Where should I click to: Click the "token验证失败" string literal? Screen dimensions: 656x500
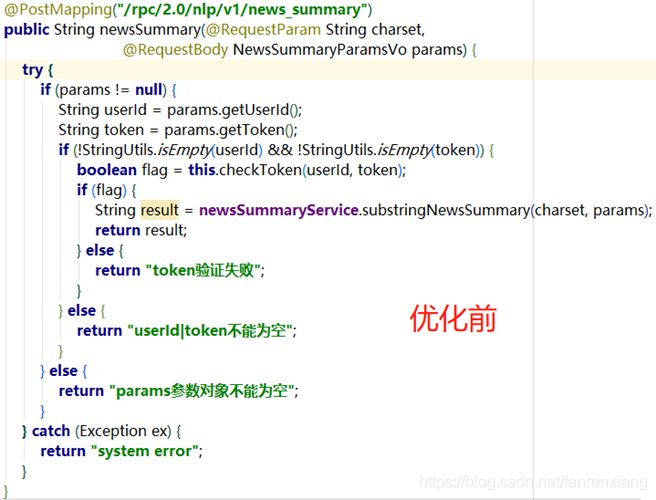pos(203,270)
